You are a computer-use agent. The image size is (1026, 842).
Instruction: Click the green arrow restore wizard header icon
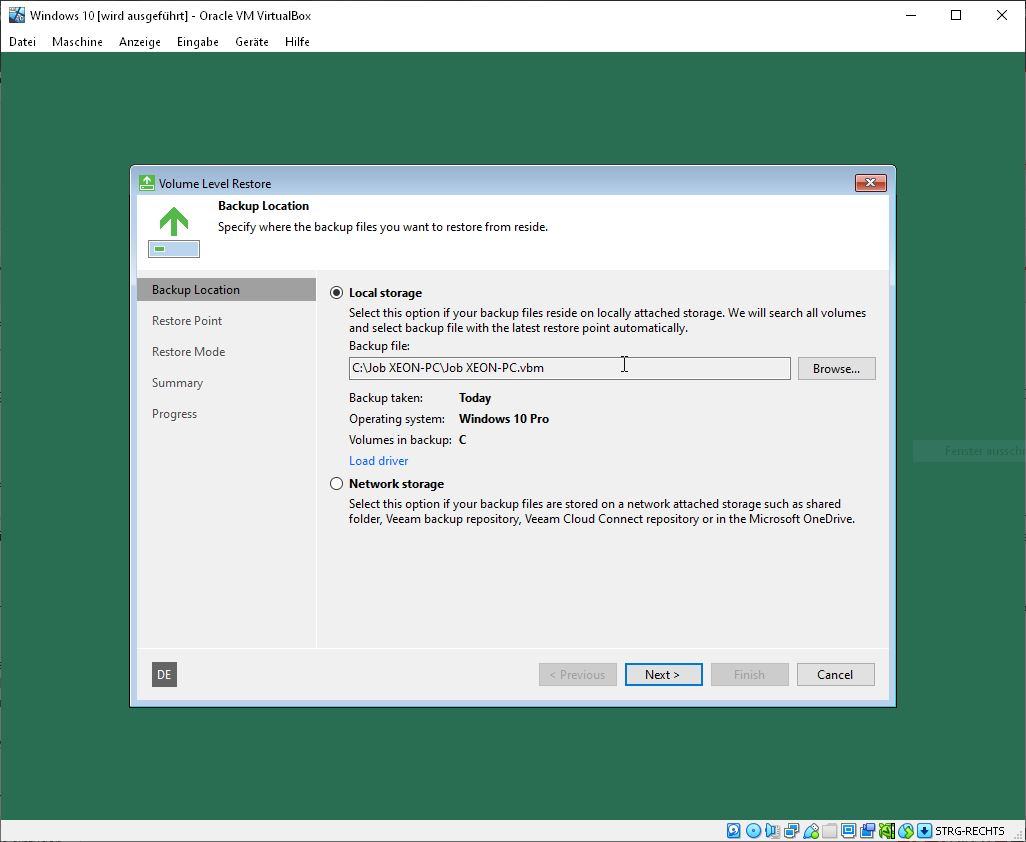(x=173, y=232)
